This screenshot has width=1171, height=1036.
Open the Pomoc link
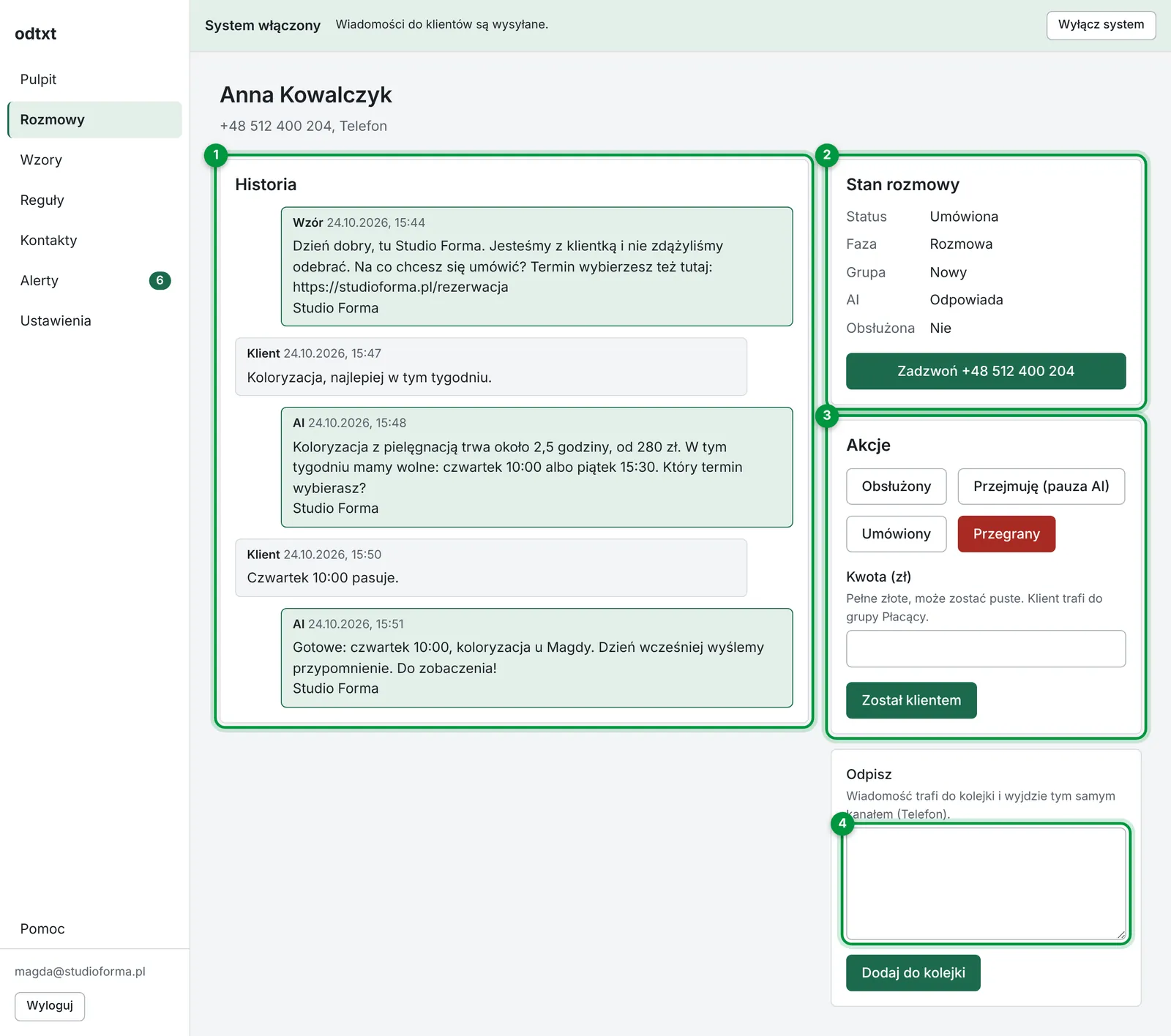pos(94,928)
